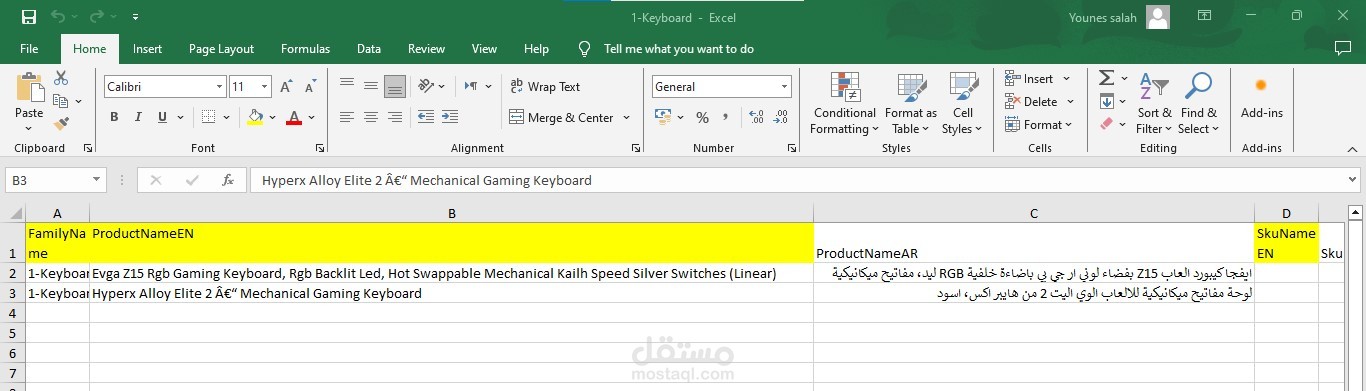The height and width of the screenshot is (391, 1366).
Task: Center text horizontally
Action: (371, 117)
